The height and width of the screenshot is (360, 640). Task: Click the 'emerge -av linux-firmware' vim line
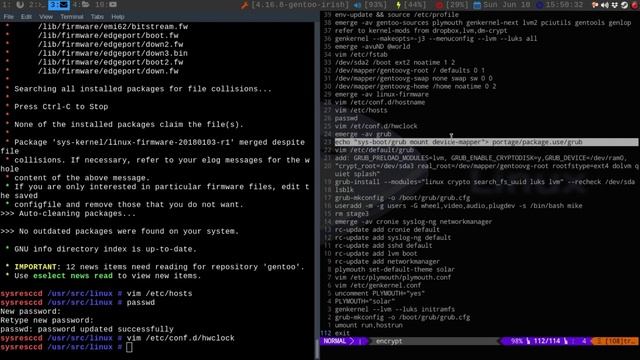click(x=382, y=94)
